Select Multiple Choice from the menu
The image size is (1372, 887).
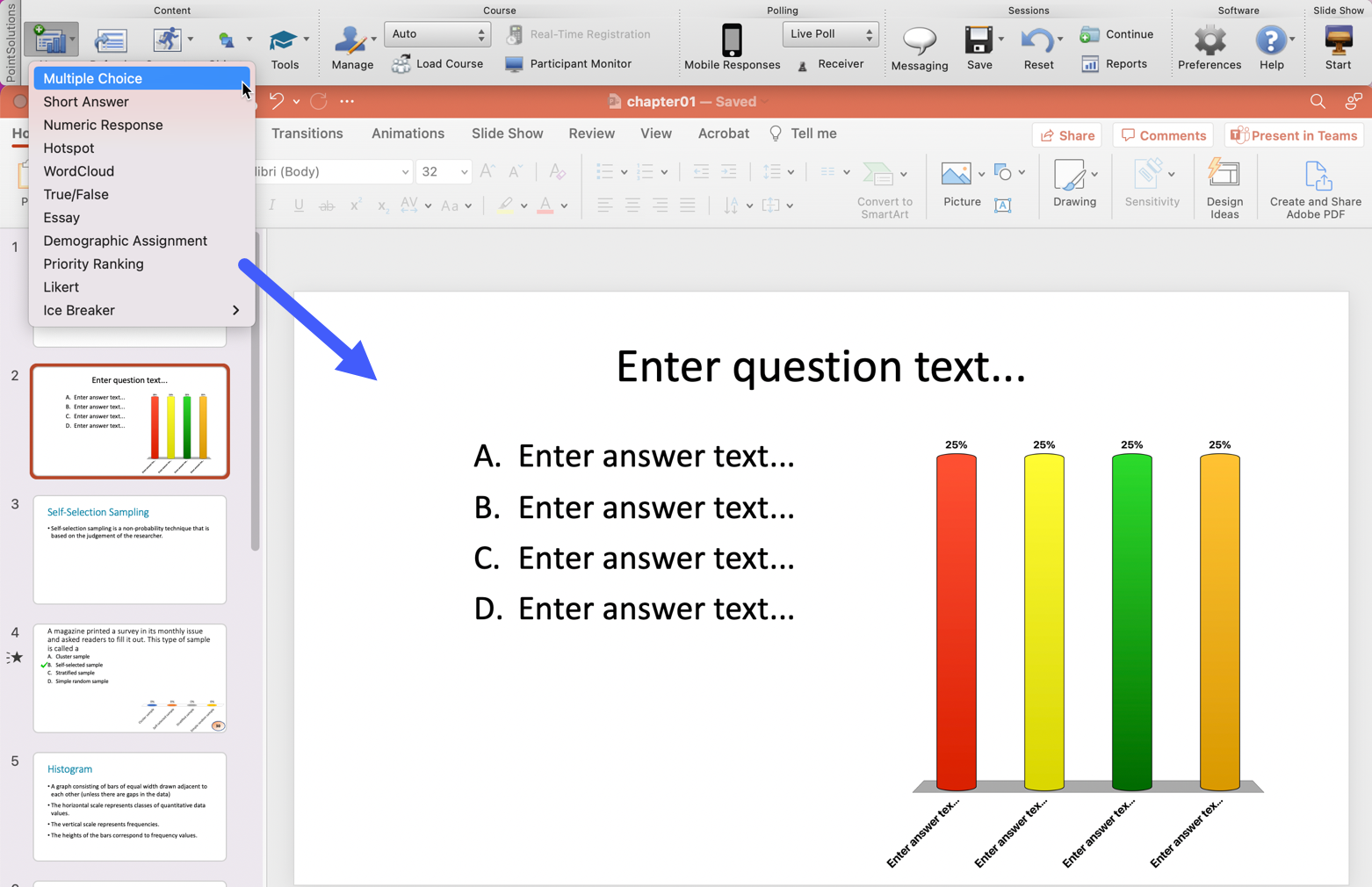[x=141, y=78]
